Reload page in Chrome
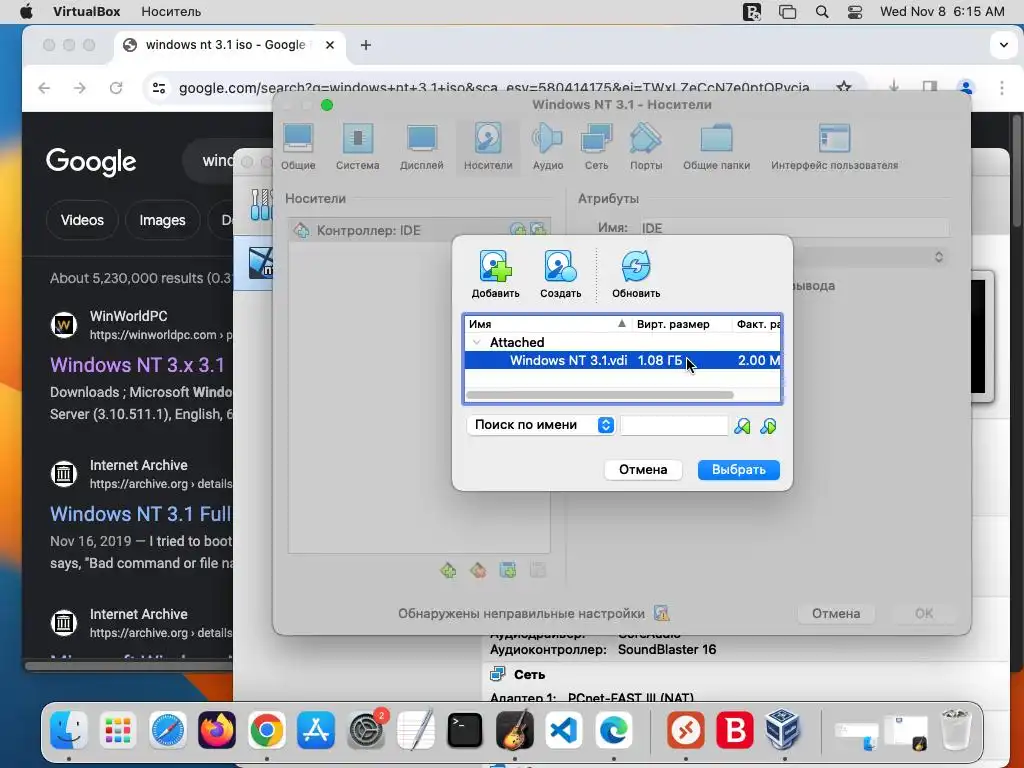 (116, 88)
